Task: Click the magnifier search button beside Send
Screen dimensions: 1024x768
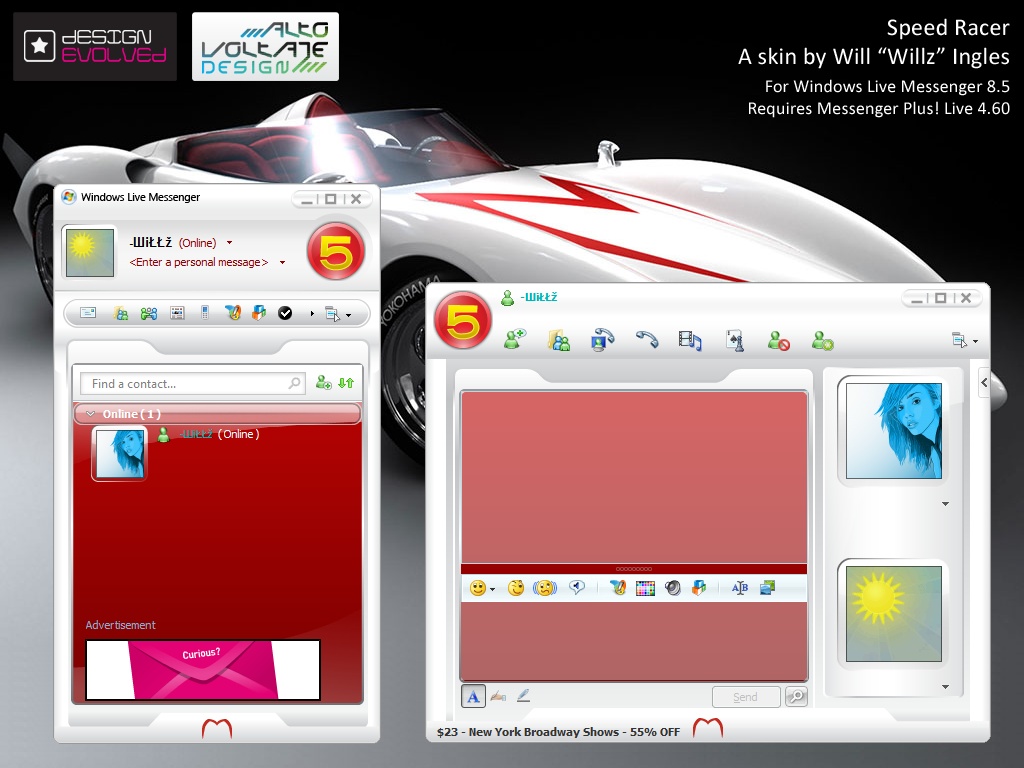Action: (x=796, y=697)
